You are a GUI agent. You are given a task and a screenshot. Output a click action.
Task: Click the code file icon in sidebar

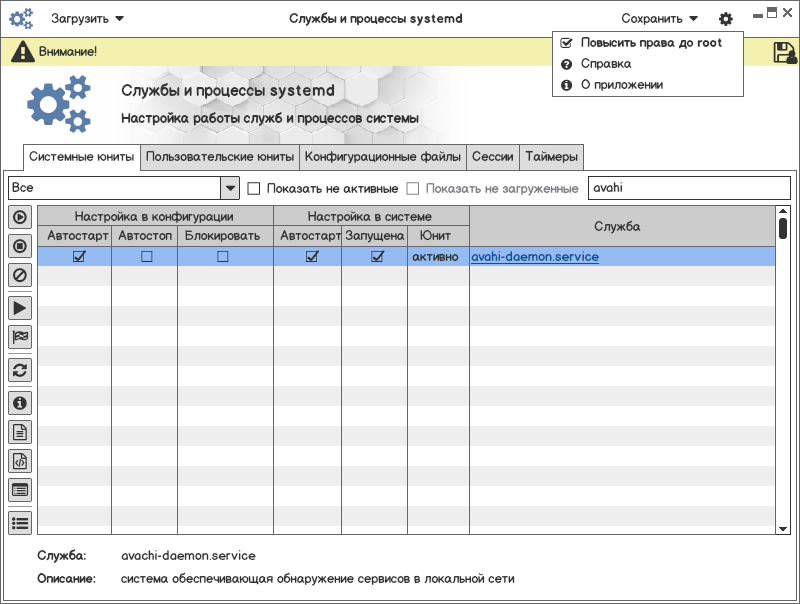pyautogui.click(x=20, y=461)
